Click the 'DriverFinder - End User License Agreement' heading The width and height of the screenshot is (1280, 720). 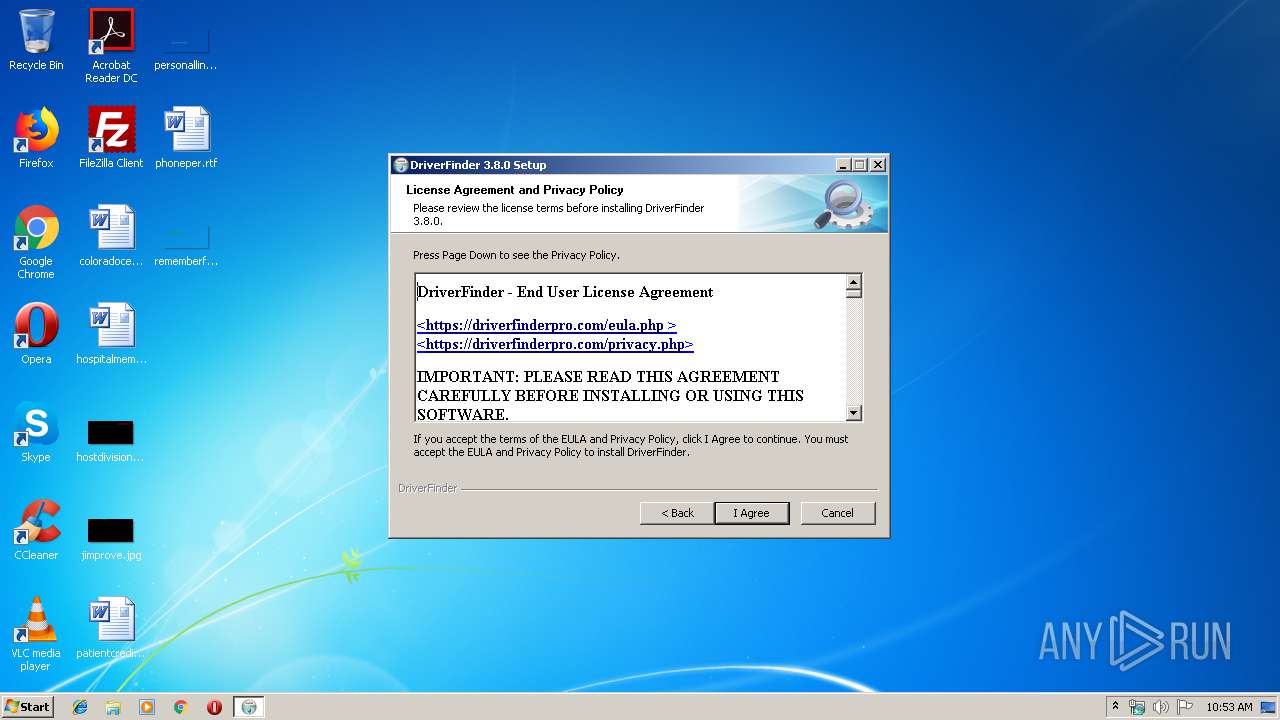[565, 292]
